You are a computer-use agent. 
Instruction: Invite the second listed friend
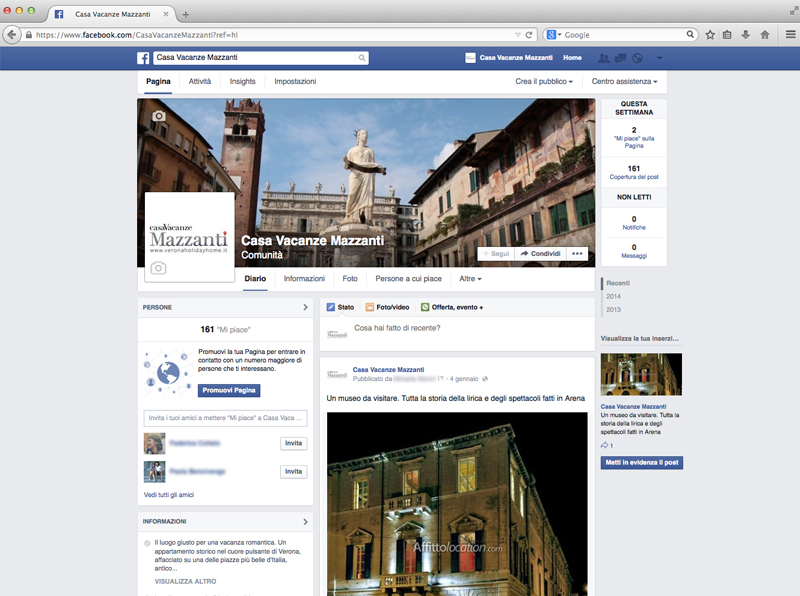pyautogui.click(x=293, y=471)
